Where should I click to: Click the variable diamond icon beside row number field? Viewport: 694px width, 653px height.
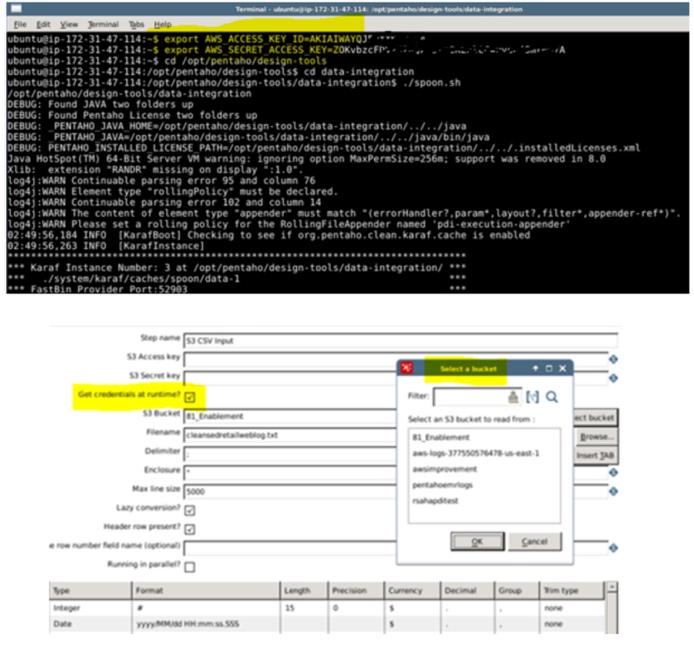613,548
